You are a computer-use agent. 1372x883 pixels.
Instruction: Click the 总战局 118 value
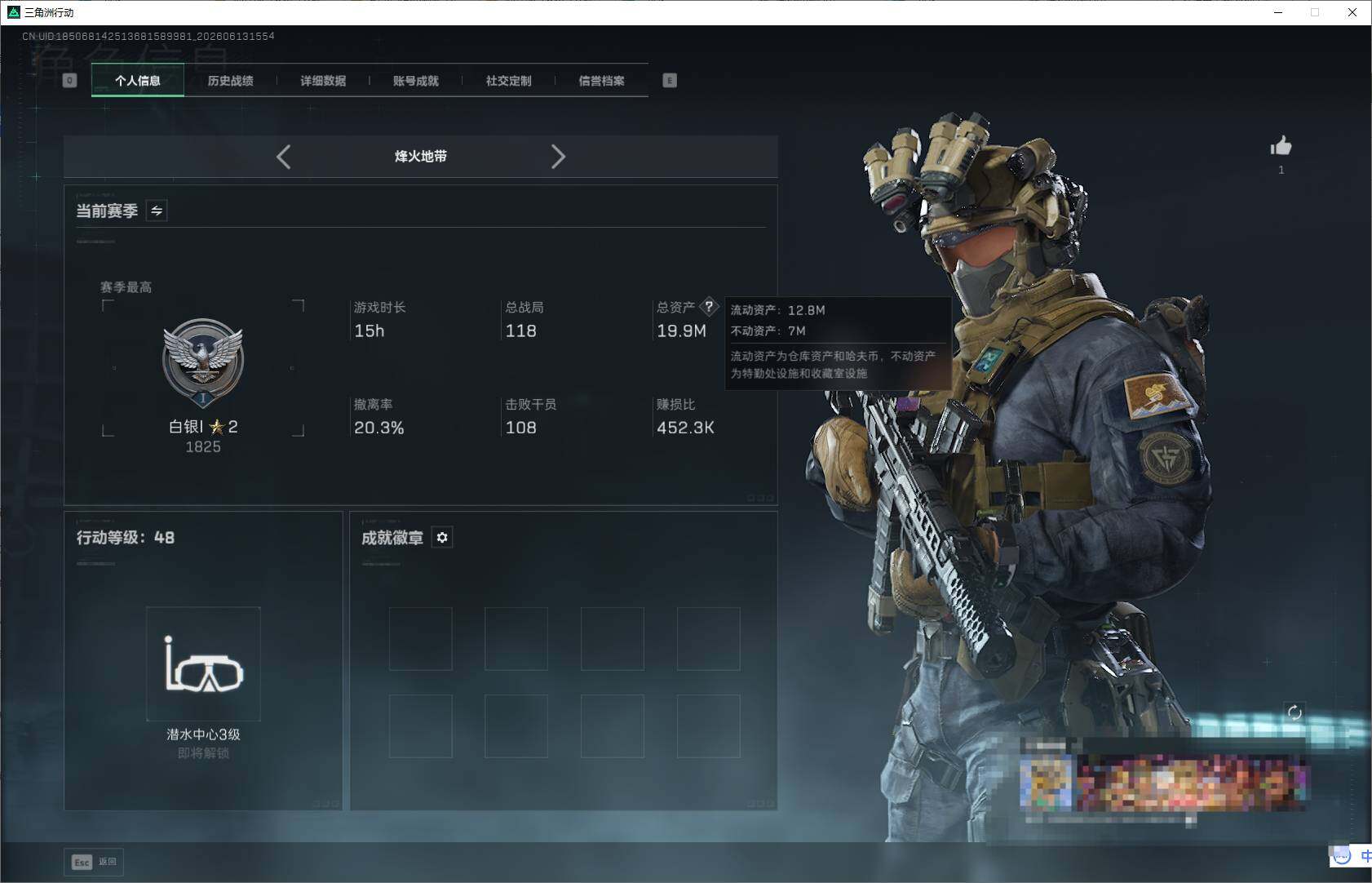[520, 331]
